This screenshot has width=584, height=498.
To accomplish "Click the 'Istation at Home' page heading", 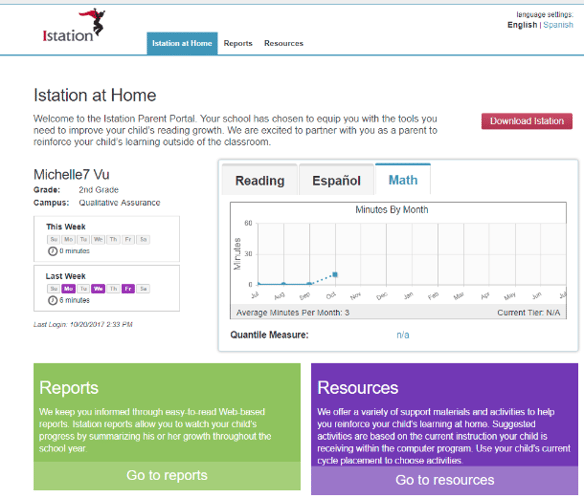I will [95, 95].
